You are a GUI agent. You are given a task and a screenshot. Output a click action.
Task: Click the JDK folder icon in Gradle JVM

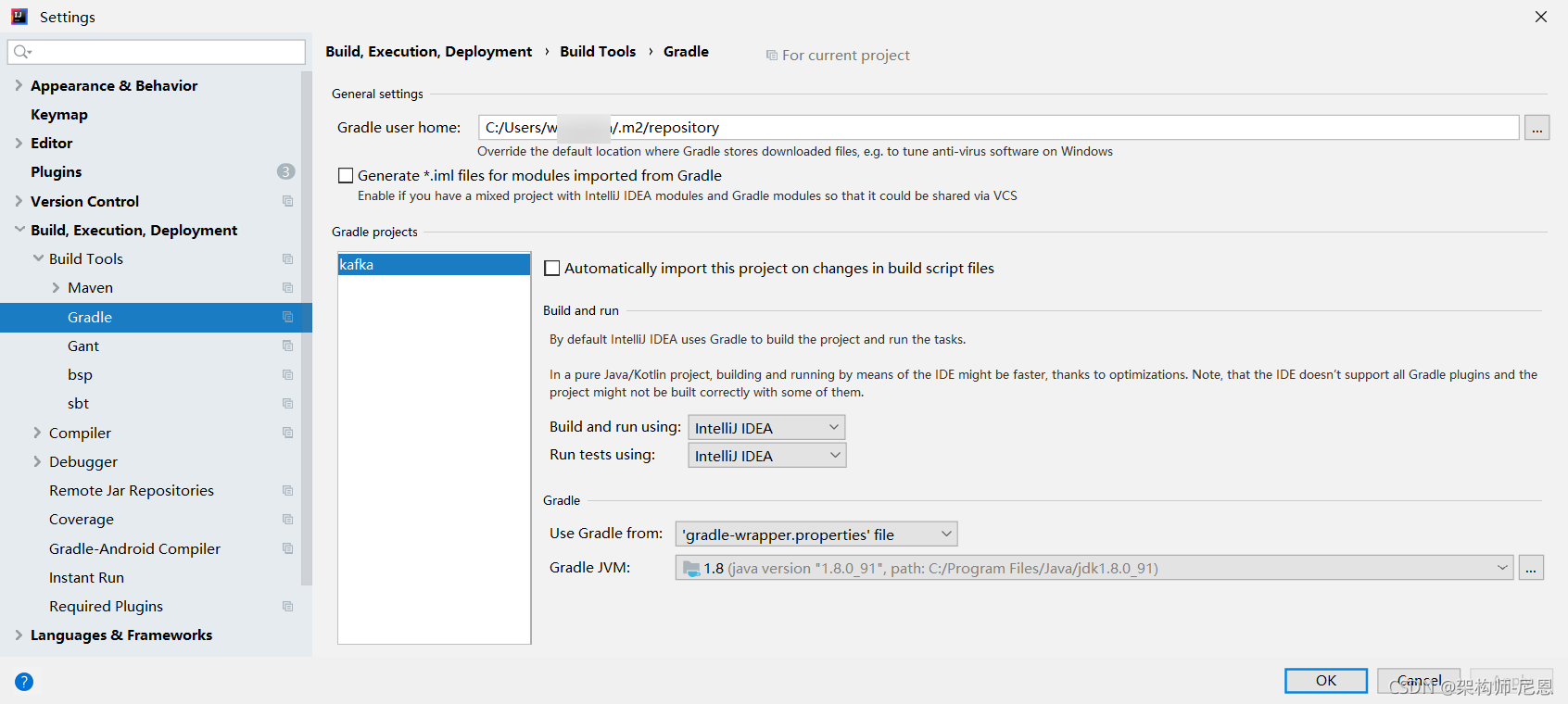[691, 569]
